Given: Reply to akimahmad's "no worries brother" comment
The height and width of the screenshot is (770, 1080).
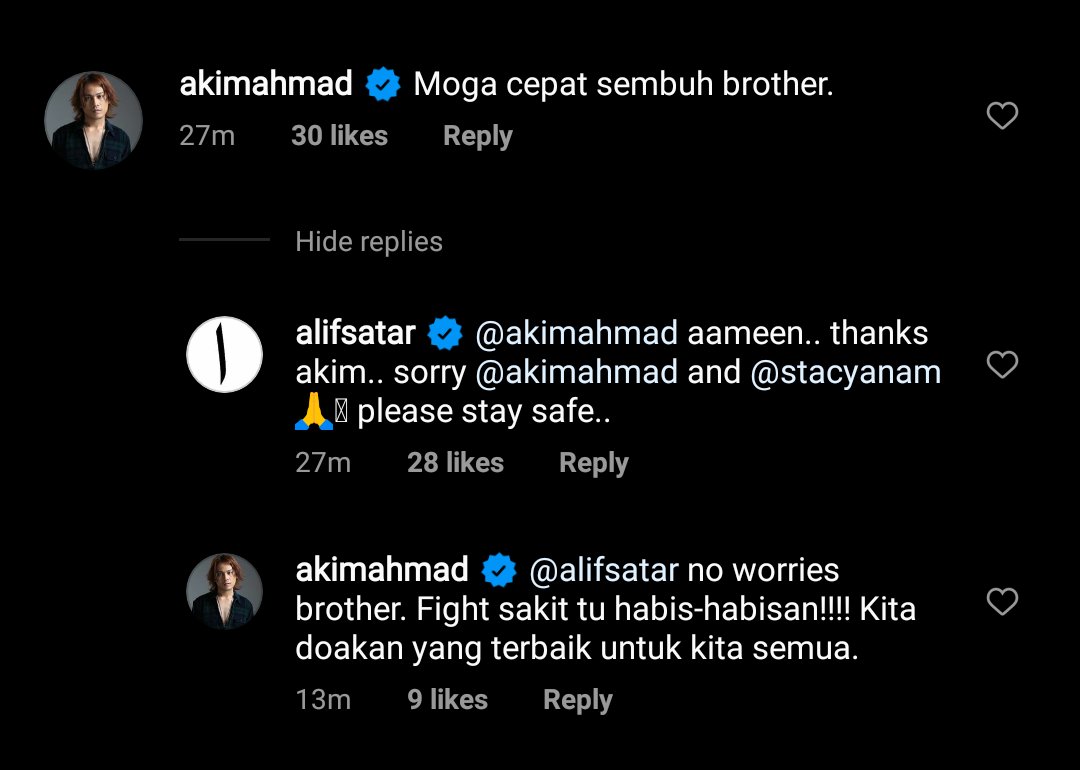Looking at the screenshot, I should click(577, 700).
